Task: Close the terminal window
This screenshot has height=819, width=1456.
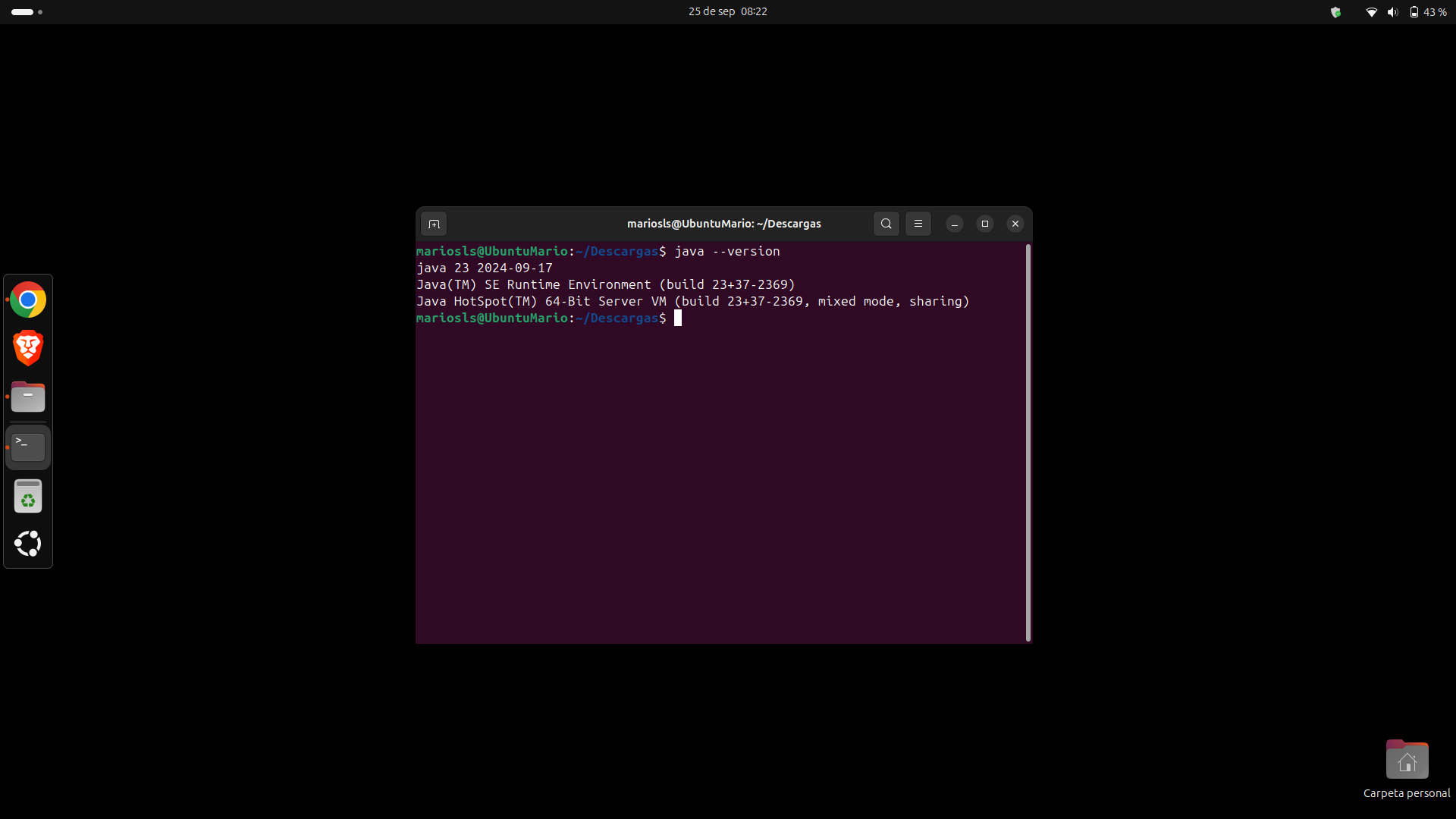Action: 1015,224
